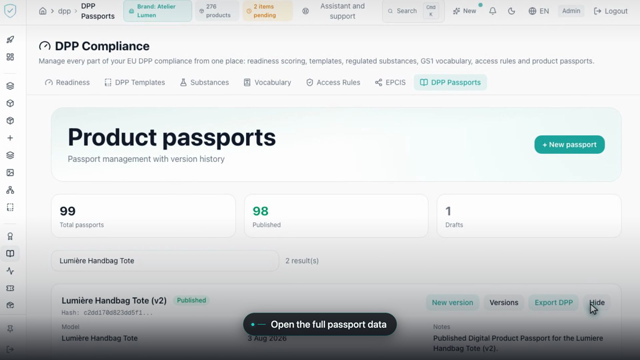This screenshot has height=360, width=640.
Task: Click the sparkle New icon in the header
Action: 456,11
